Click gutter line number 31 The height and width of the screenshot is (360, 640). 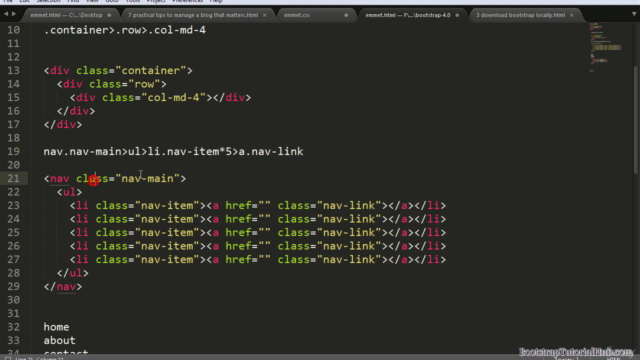pos(13,313)
